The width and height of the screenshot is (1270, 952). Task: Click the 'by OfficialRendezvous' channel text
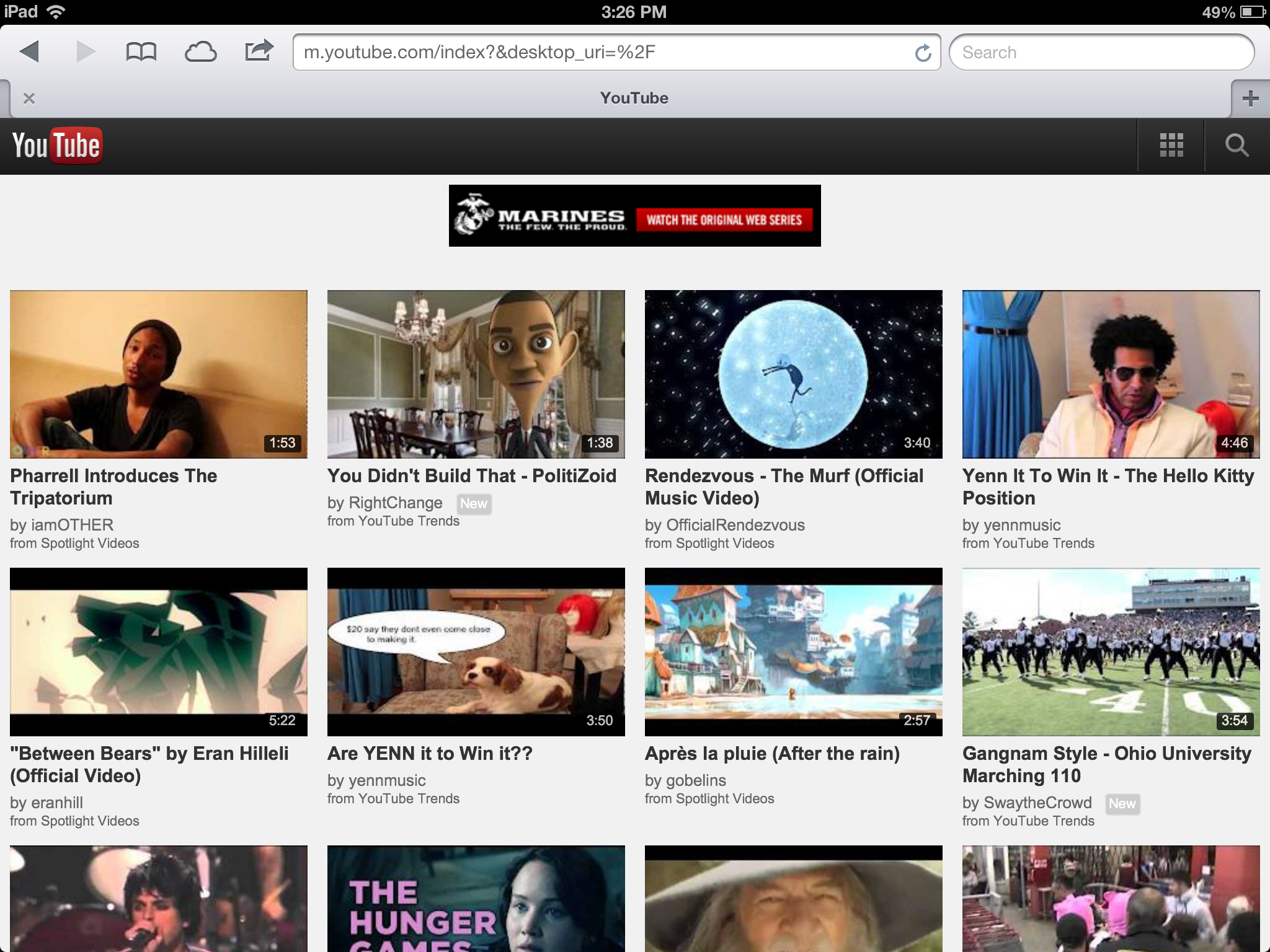(x=725, y=525)
